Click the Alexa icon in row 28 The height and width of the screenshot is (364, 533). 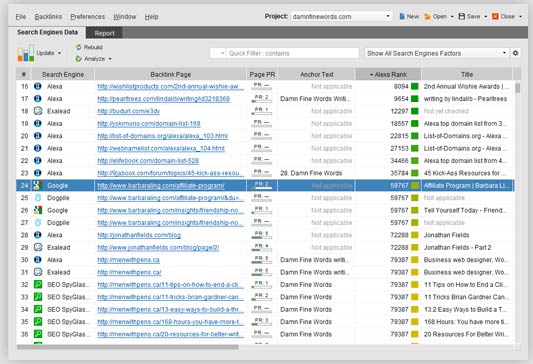(38, 235)
